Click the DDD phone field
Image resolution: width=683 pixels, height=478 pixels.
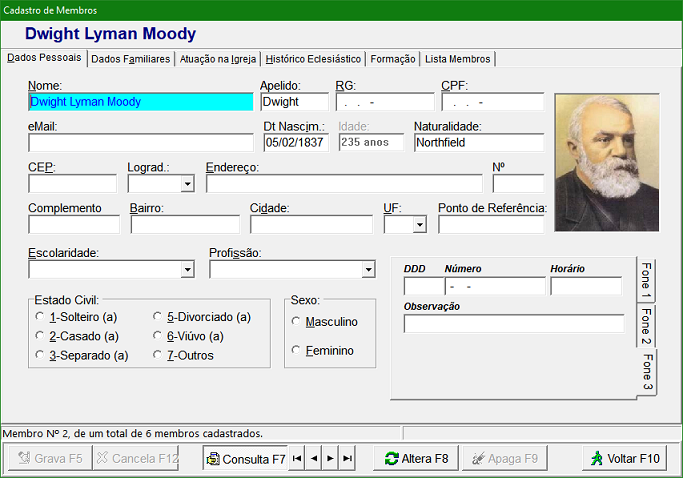[x=424, y=286]
